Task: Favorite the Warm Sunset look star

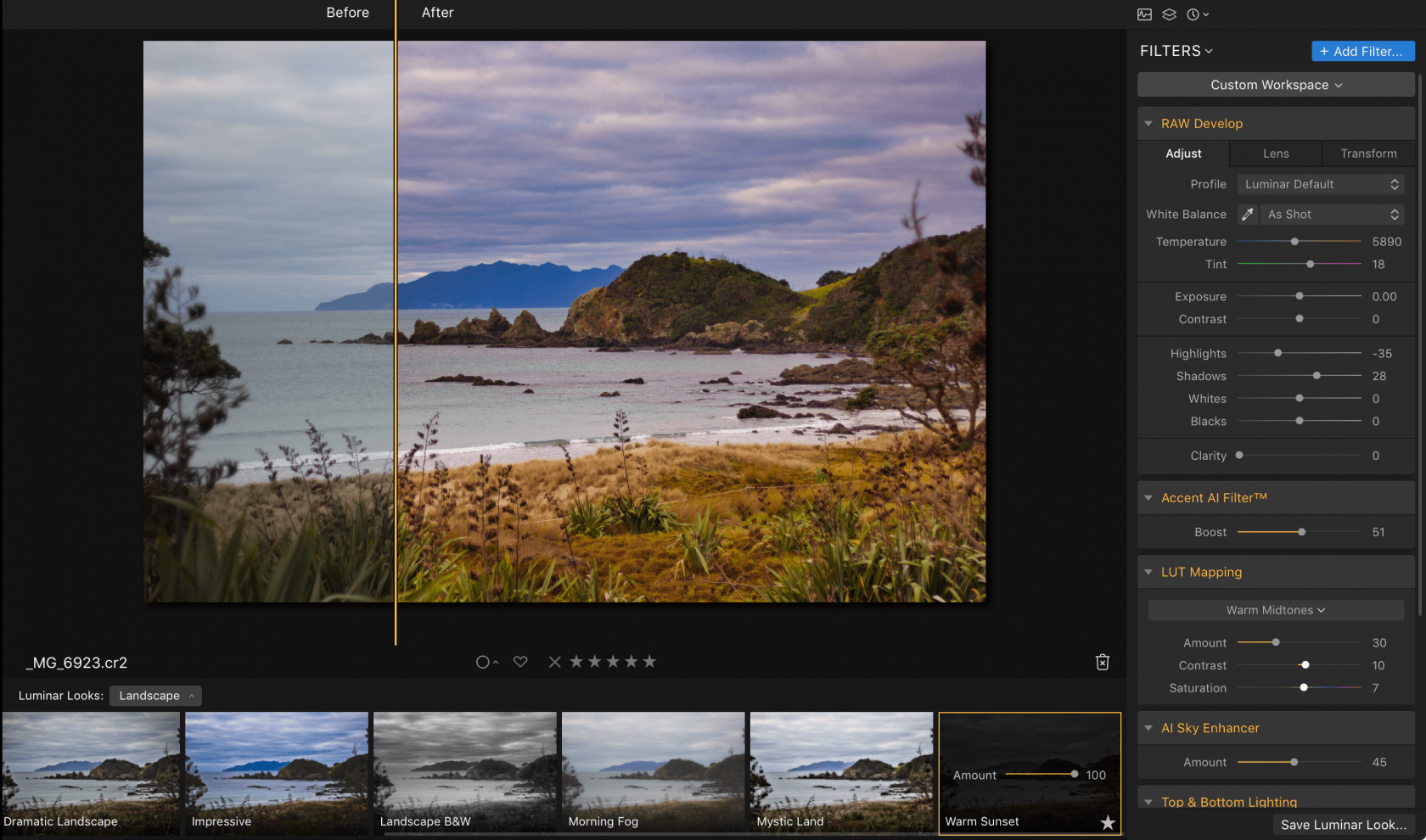Action: 1108,822
